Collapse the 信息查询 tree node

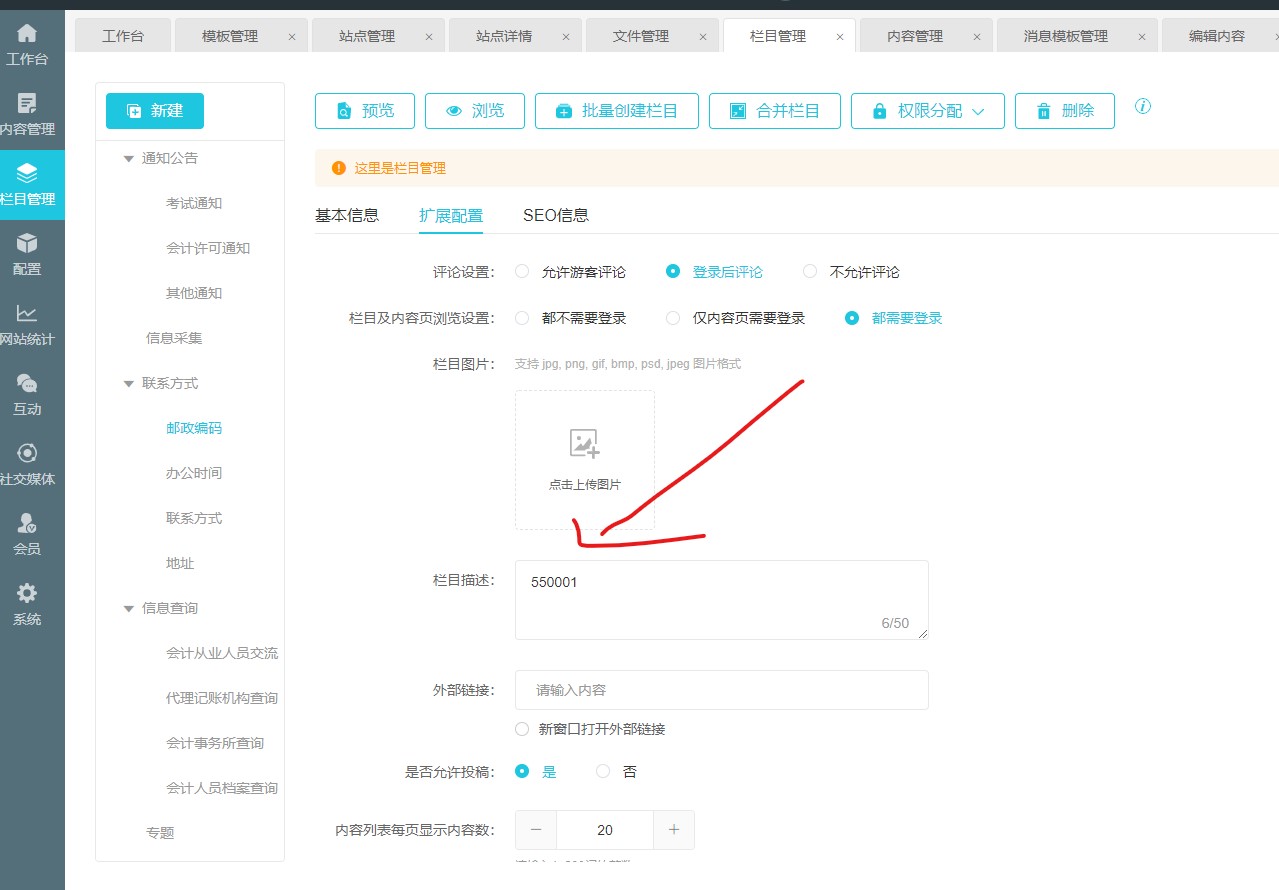click(x=128, y=608)
